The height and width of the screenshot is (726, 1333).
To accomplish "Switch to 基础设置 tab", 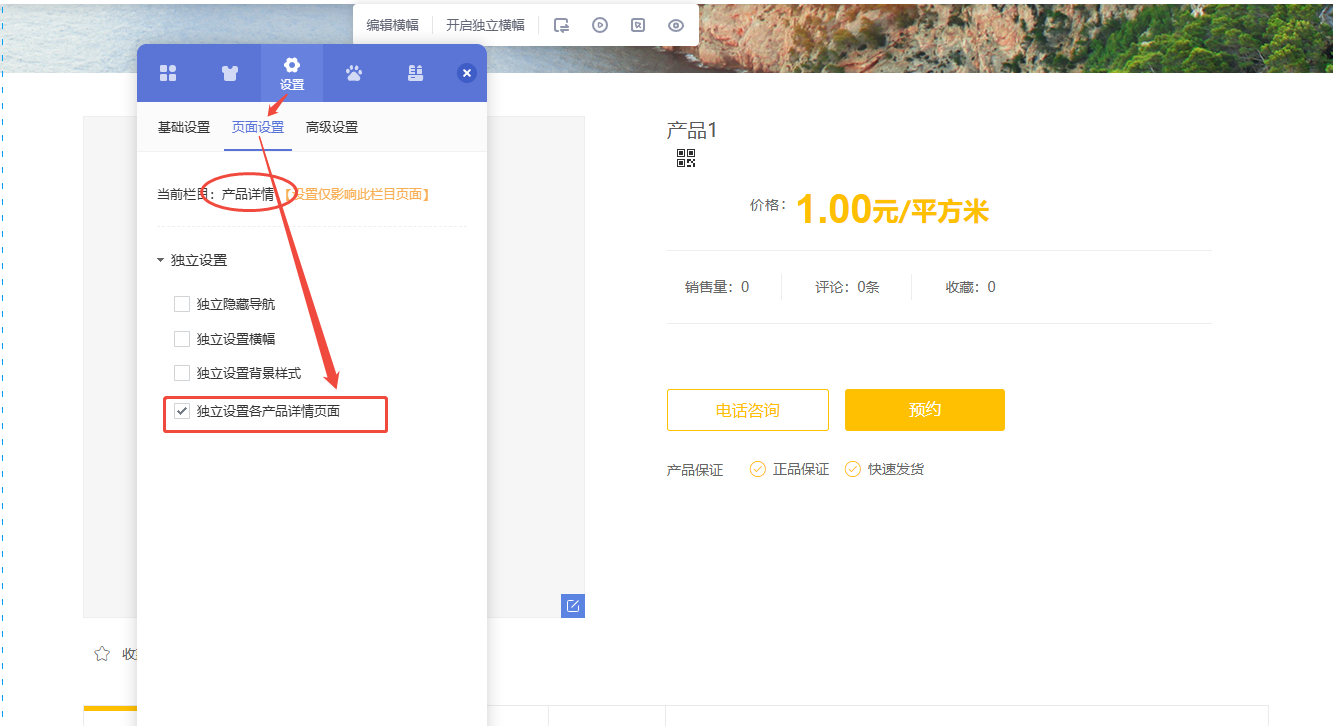I will click(184, 127).
